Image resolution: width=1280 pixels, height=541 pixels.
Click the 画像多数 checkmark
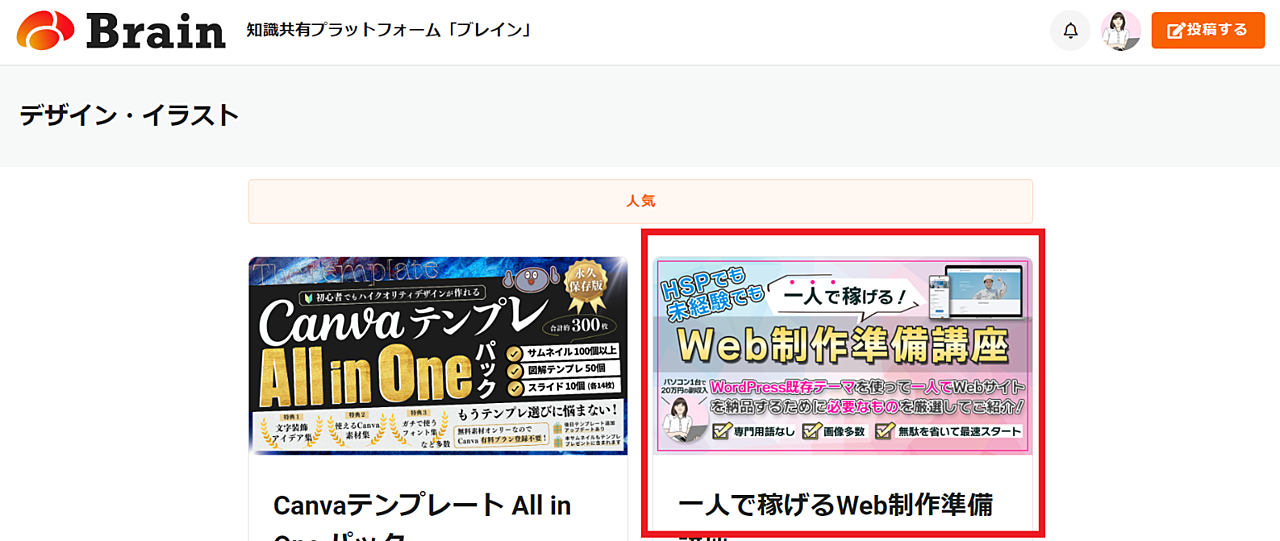tap(812, 431)
